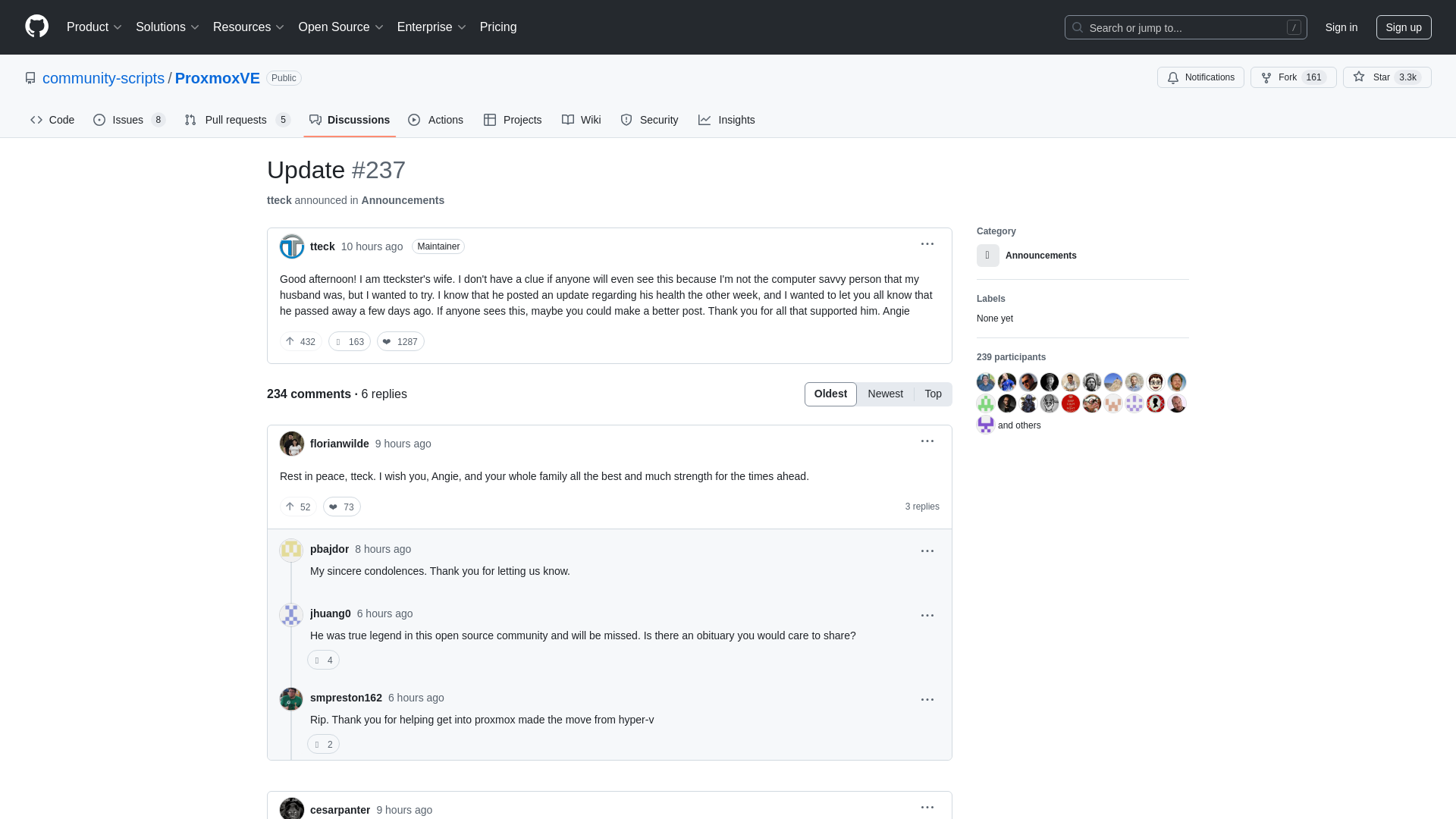Viewport: 1456px width, 819px height.
Task: Click smpreston162's avatar
Action: (291, 698)
